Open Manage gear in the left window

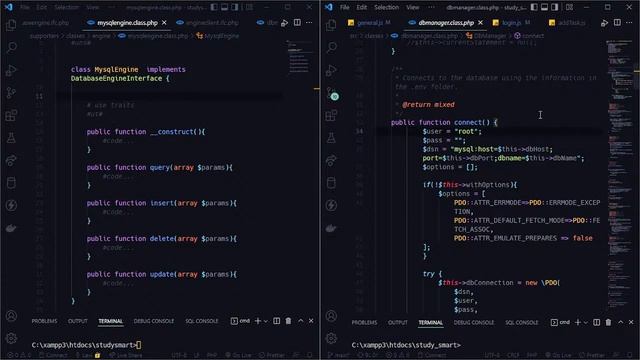pyautogui.click(x=11, y=338)
